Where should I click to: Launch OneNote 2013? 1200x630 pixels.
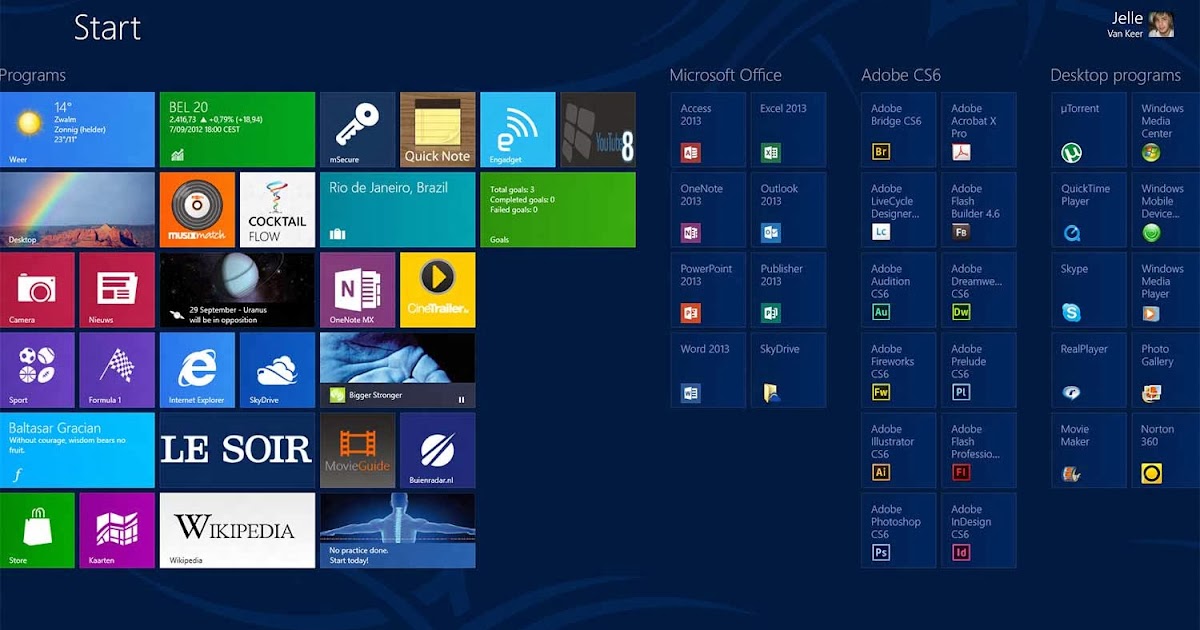point(708,210)
